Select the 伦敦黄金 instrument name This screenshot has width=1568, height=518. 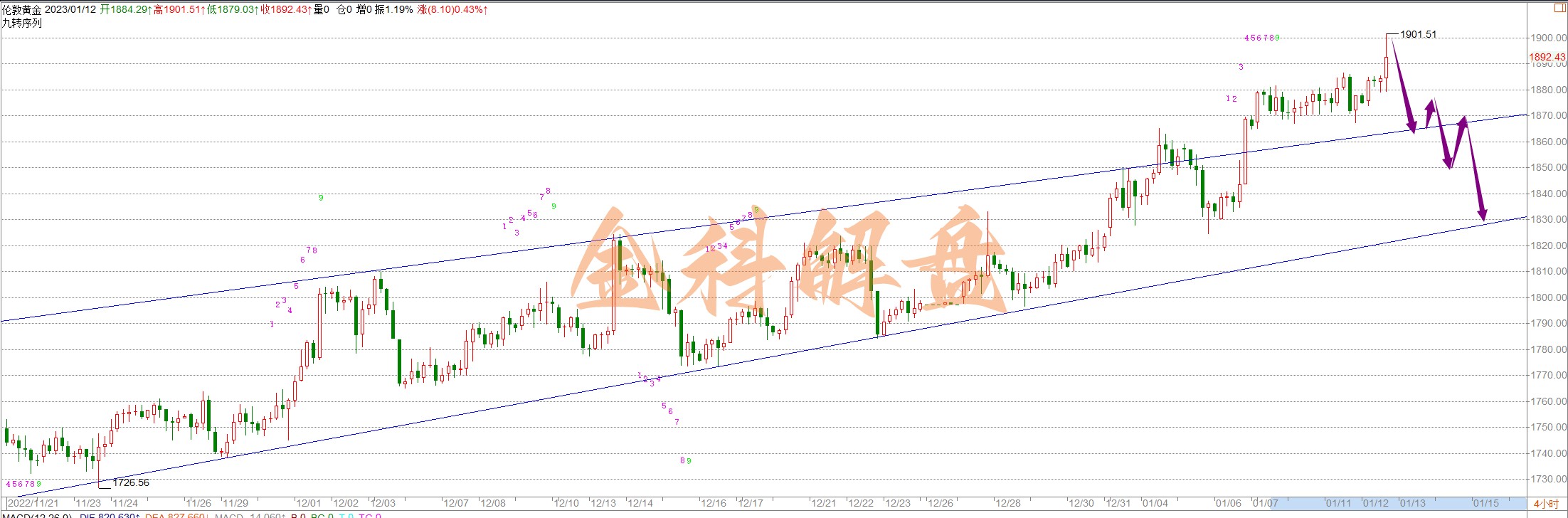22,10
